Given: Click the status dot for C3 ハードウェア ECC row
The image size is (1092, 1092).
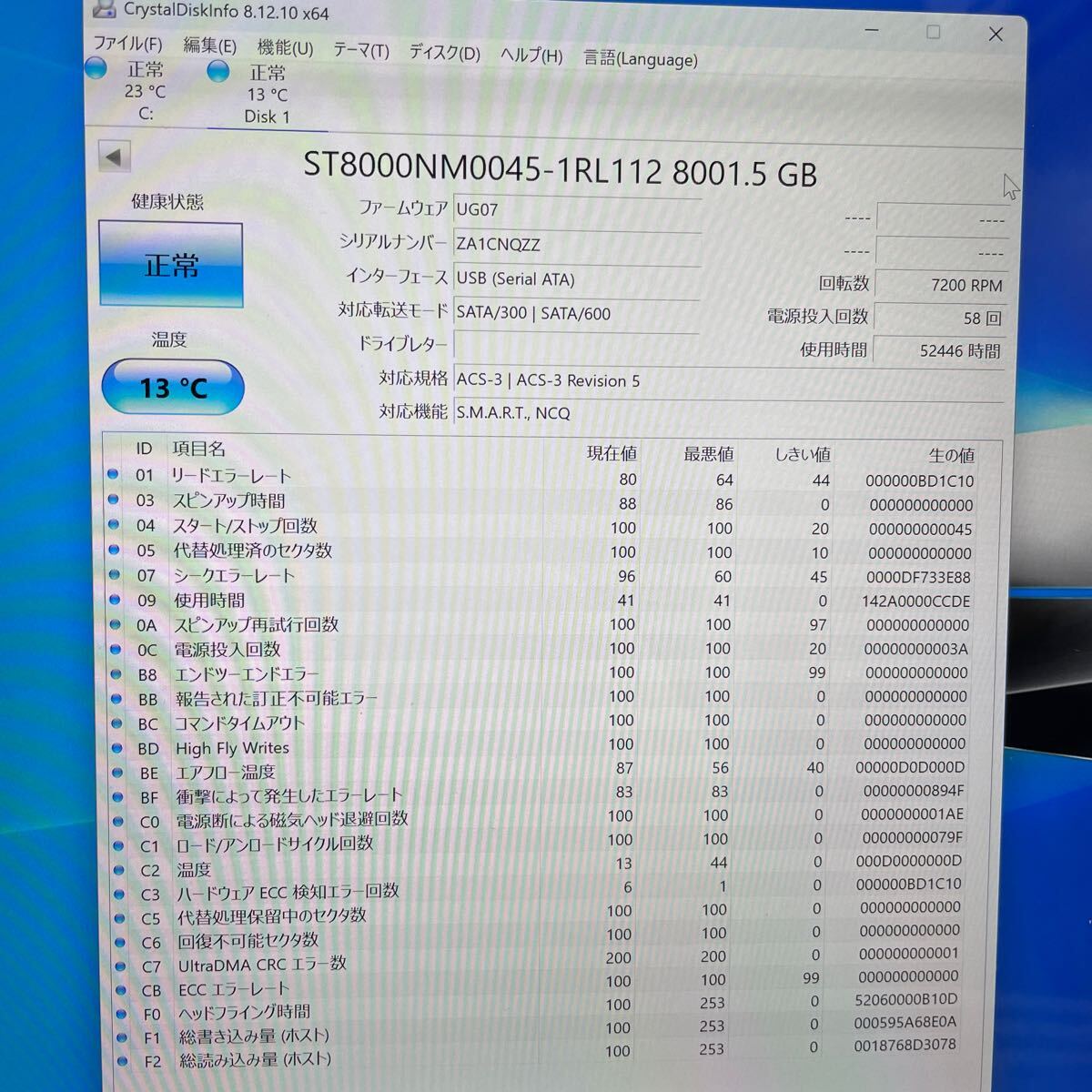Looking at the screenshot, I should click(119, 894).
